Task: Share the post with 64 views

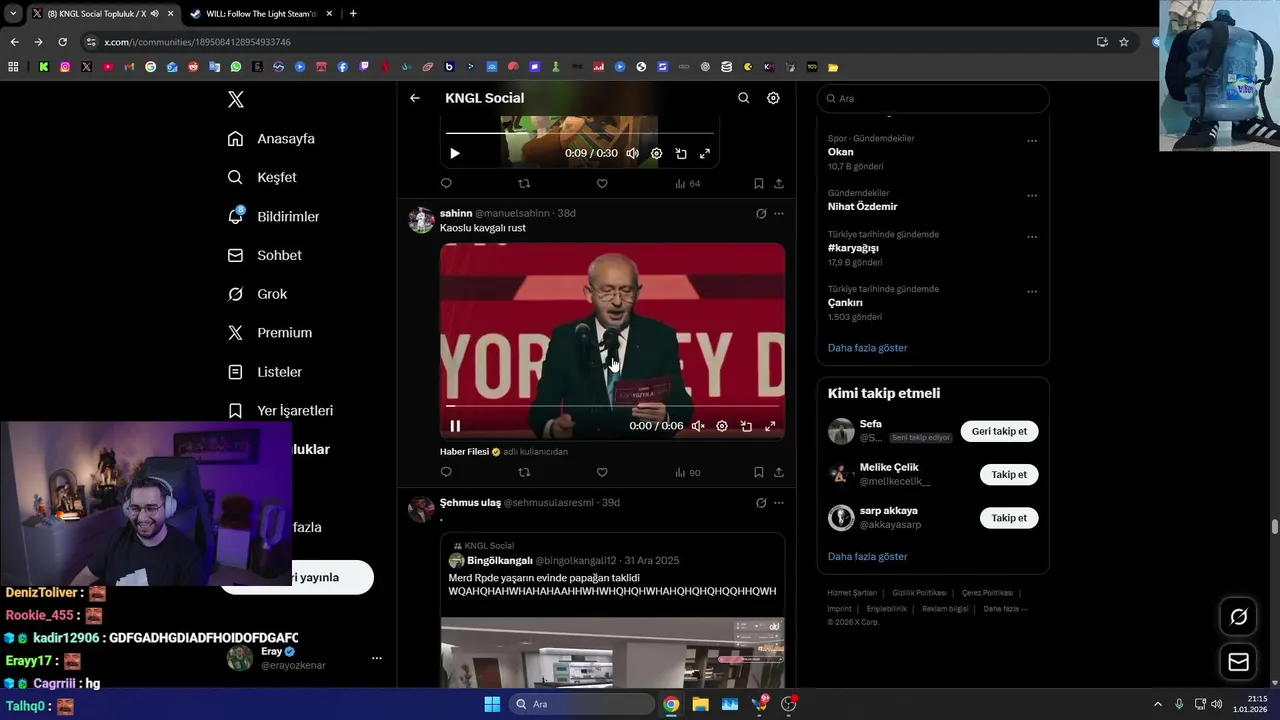Action: 779,183
